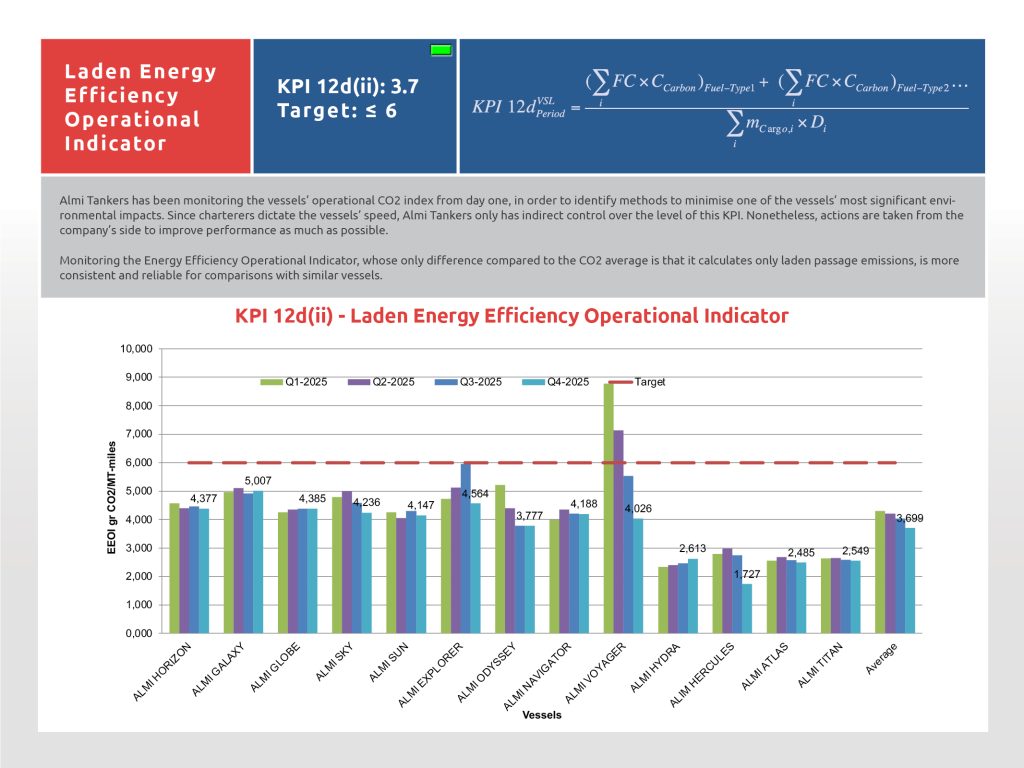Click the 10,000 y-axis top value
This screenshot has width=1024, height=768.
click(x=133, y=349)
